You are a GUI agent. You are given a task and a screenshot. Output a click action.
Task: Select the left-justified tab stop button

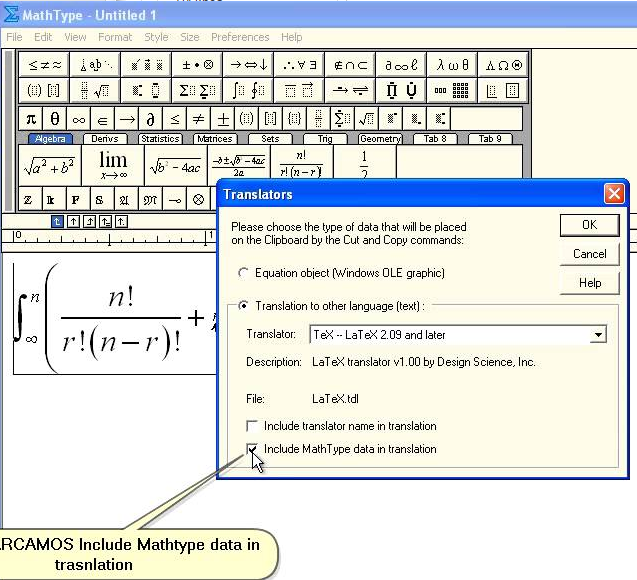pyautogui.click(x=57, y=222)
